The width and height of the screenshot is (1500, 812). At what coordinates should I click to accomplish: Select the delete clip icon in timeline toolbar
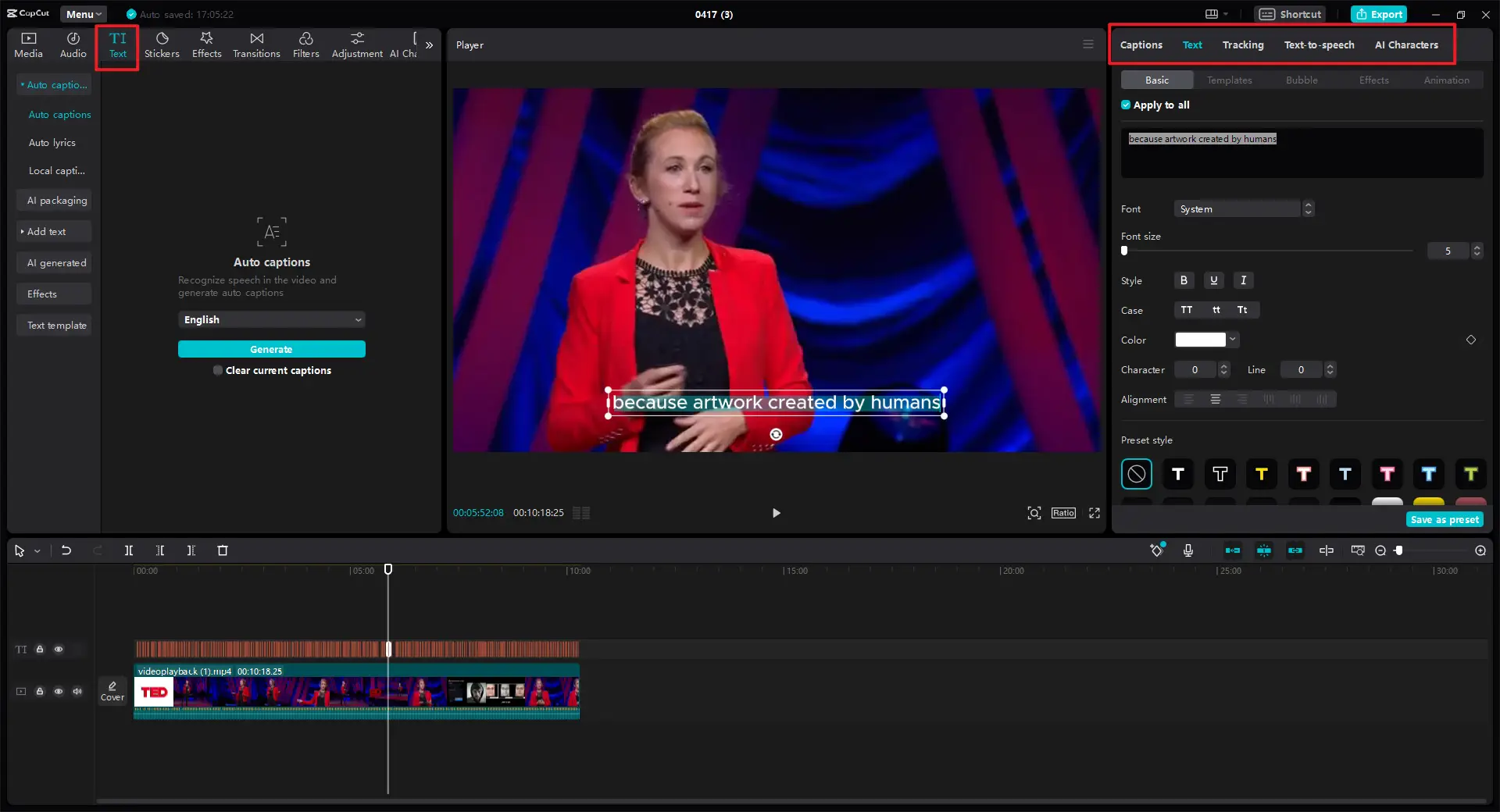222,550
